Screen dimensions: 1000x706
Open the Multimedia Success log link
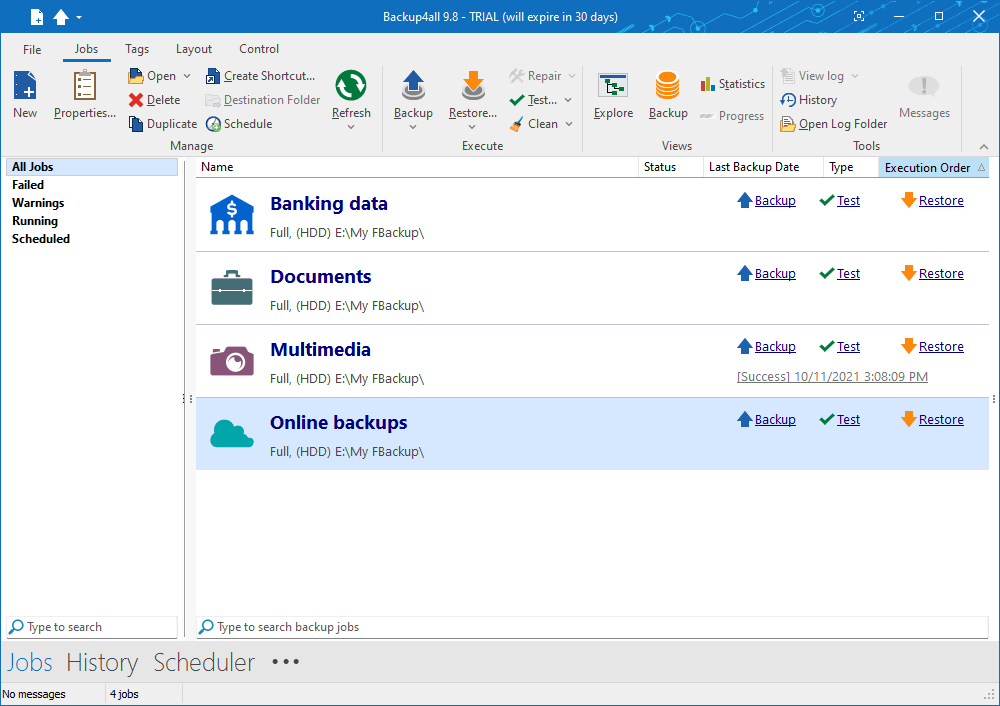832,376
